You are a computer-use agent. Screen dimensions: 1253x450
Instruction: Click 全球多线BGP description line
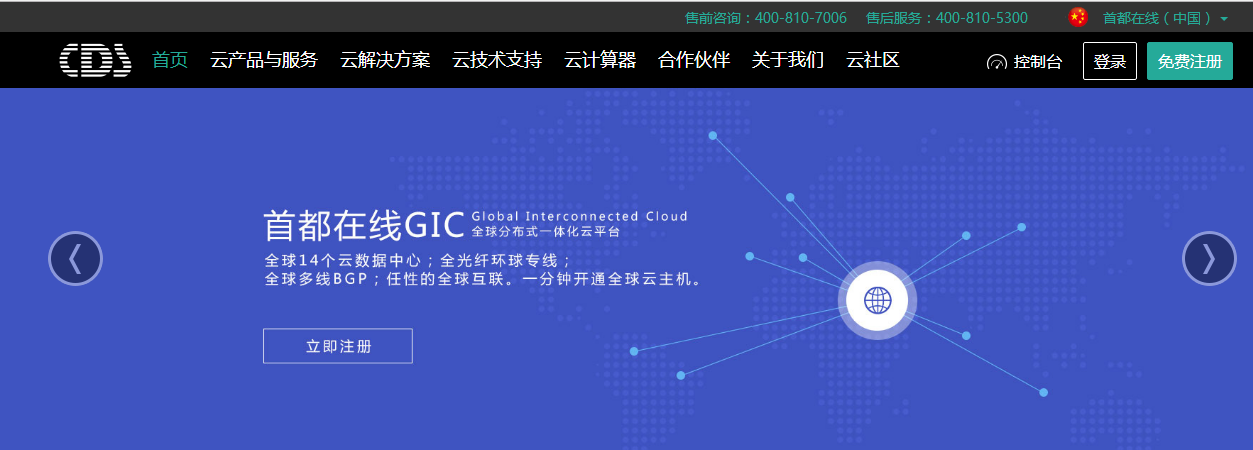484,280
